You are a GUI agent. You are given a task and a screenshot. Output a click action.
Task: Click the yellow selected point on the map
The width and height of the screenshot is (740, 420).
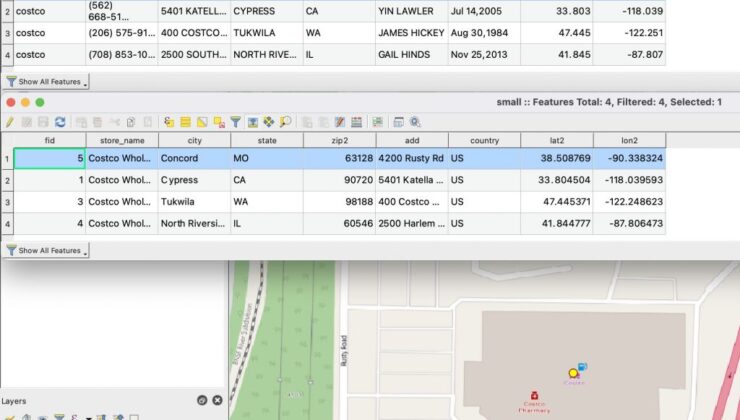(573, 373)
